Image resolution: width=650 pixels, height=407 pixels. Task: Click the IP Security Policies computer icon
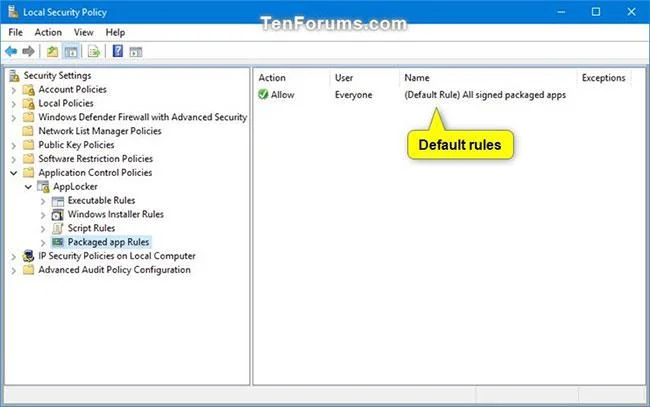coord(28,256)
